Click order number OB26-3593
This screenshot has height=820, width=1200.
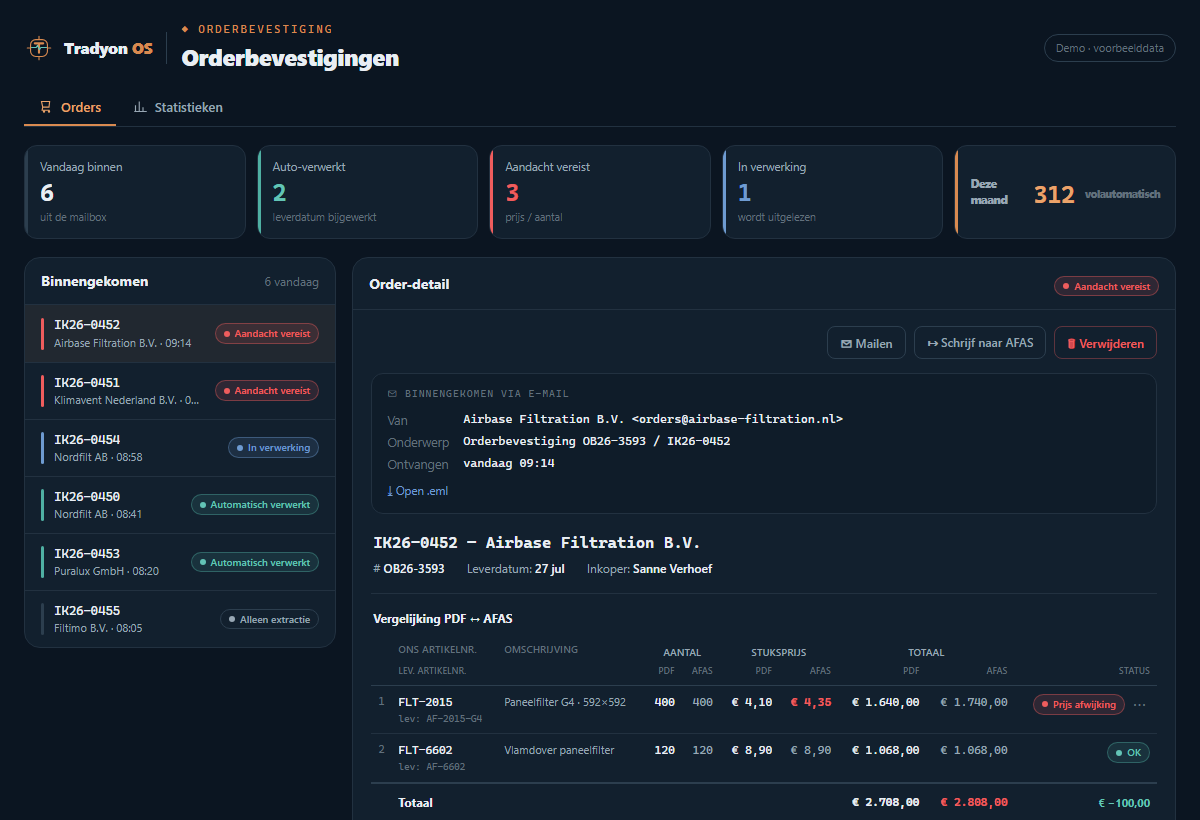(x=414, y=569)
